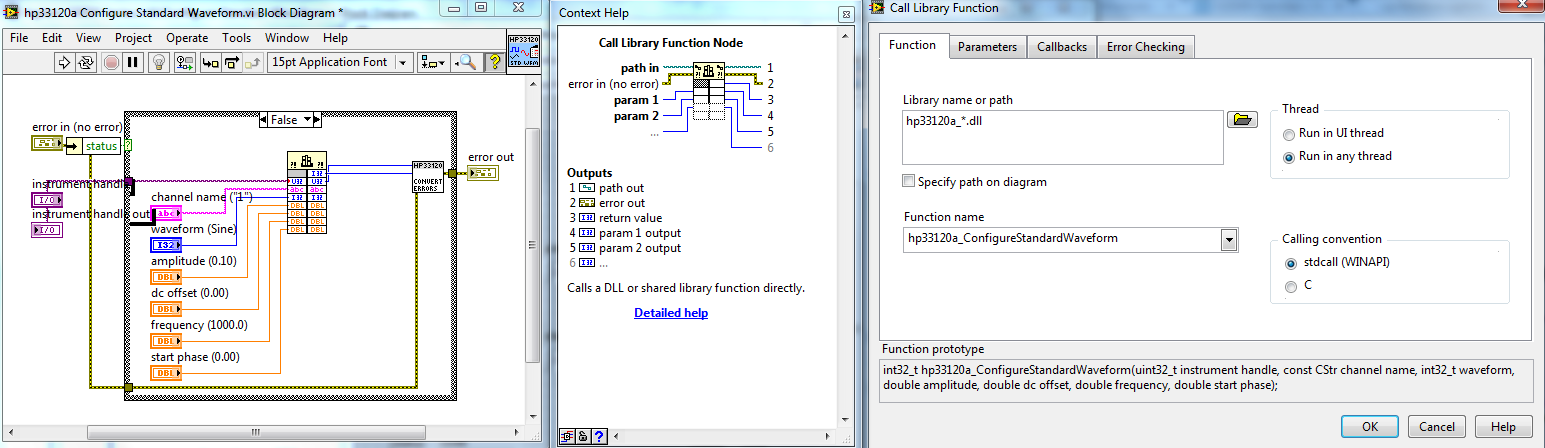The height and width of the screenshot is (448, 1545).
Task: Open the Function name dropdown
Action: click(x=1229, y=239)
